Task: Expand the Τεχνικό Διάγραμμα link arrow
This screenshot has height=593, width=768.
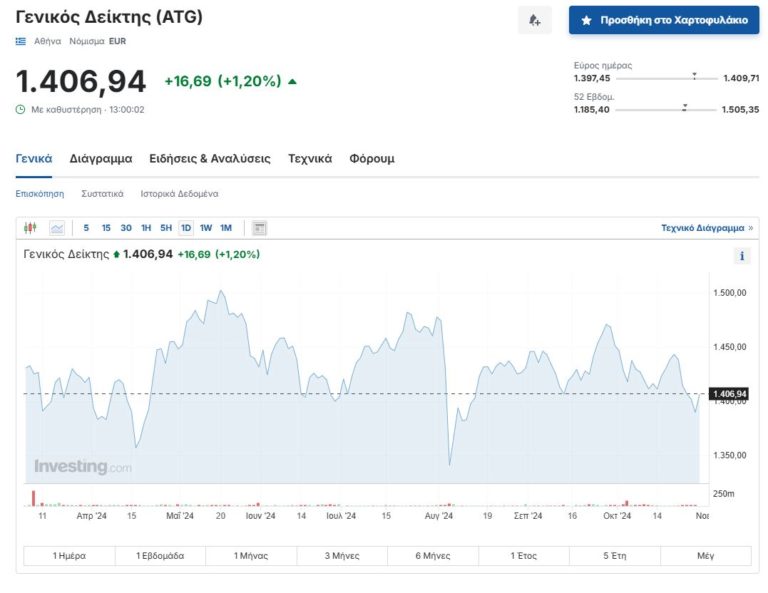Action: [x=751, y=228]
